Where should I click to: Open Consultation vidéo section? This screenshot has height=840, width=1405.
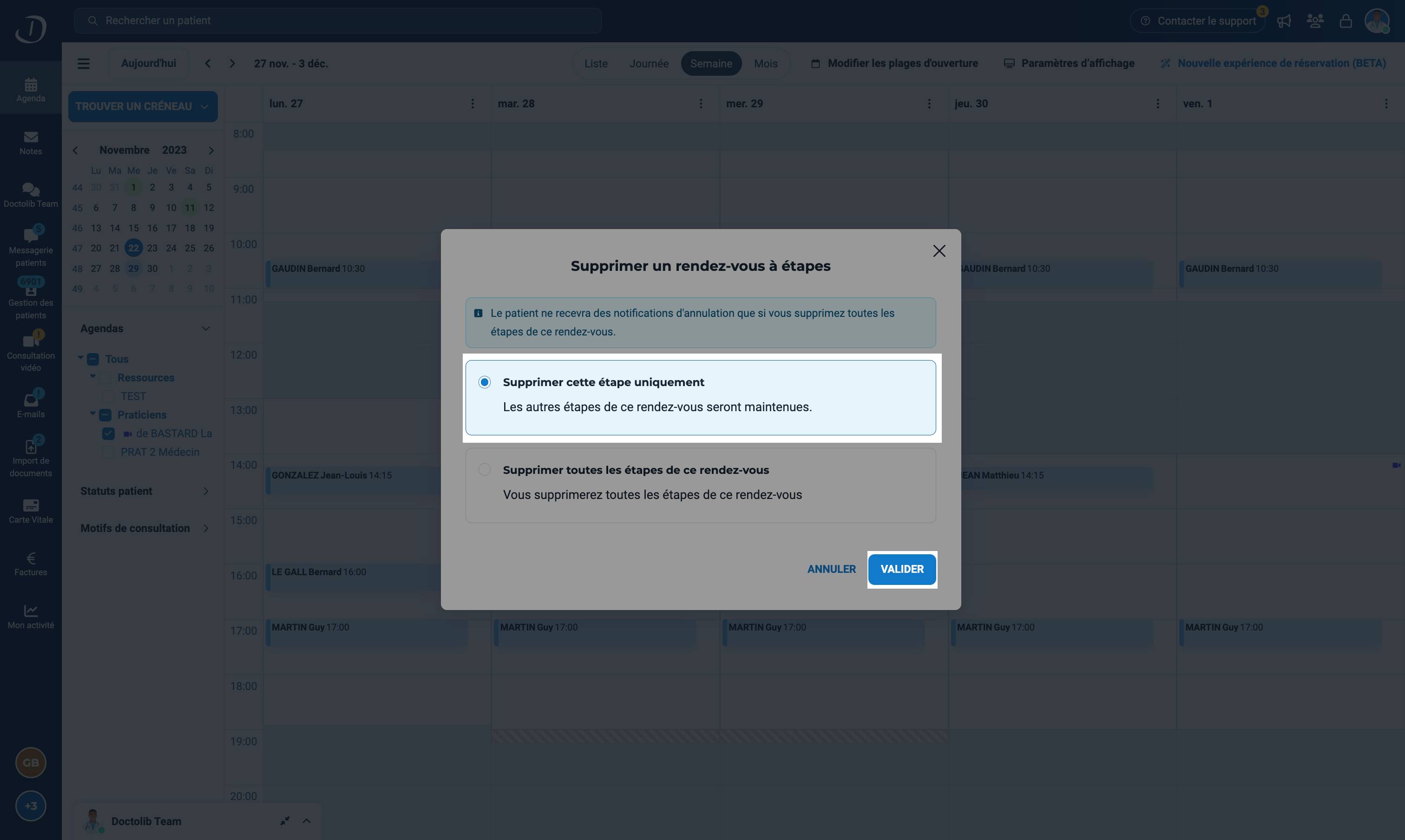31,352
